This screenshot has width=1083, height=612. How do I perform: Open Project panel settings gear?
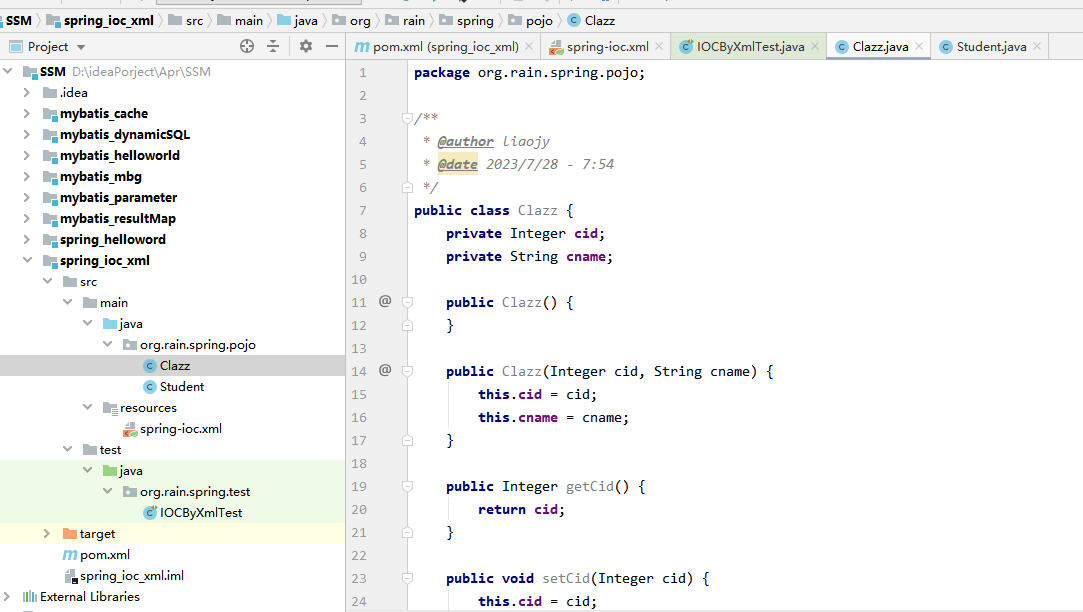pyautogui.click(x=306, y=46)
